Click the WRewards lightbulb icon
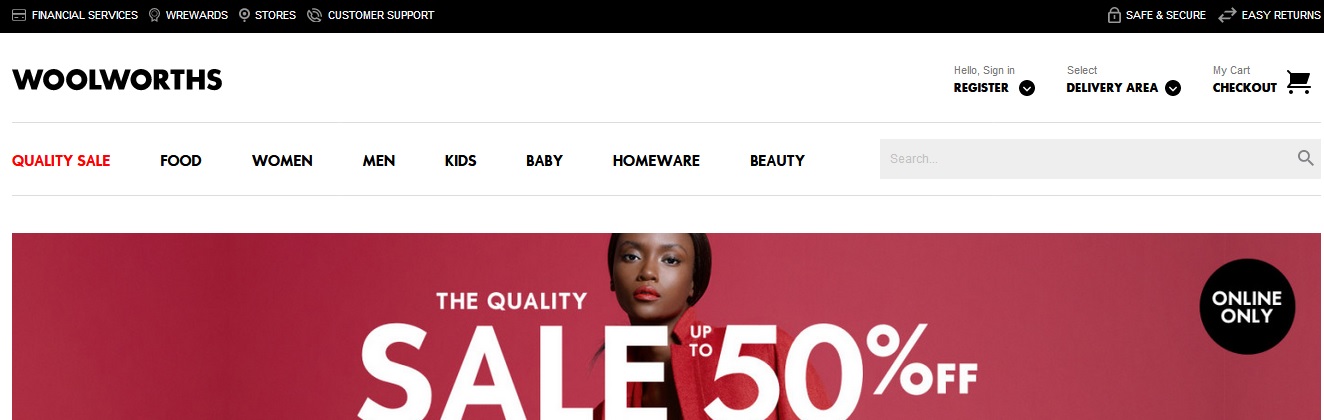Image resolution: width=1324 pixels, height=420 pixels. click(154, 15)
